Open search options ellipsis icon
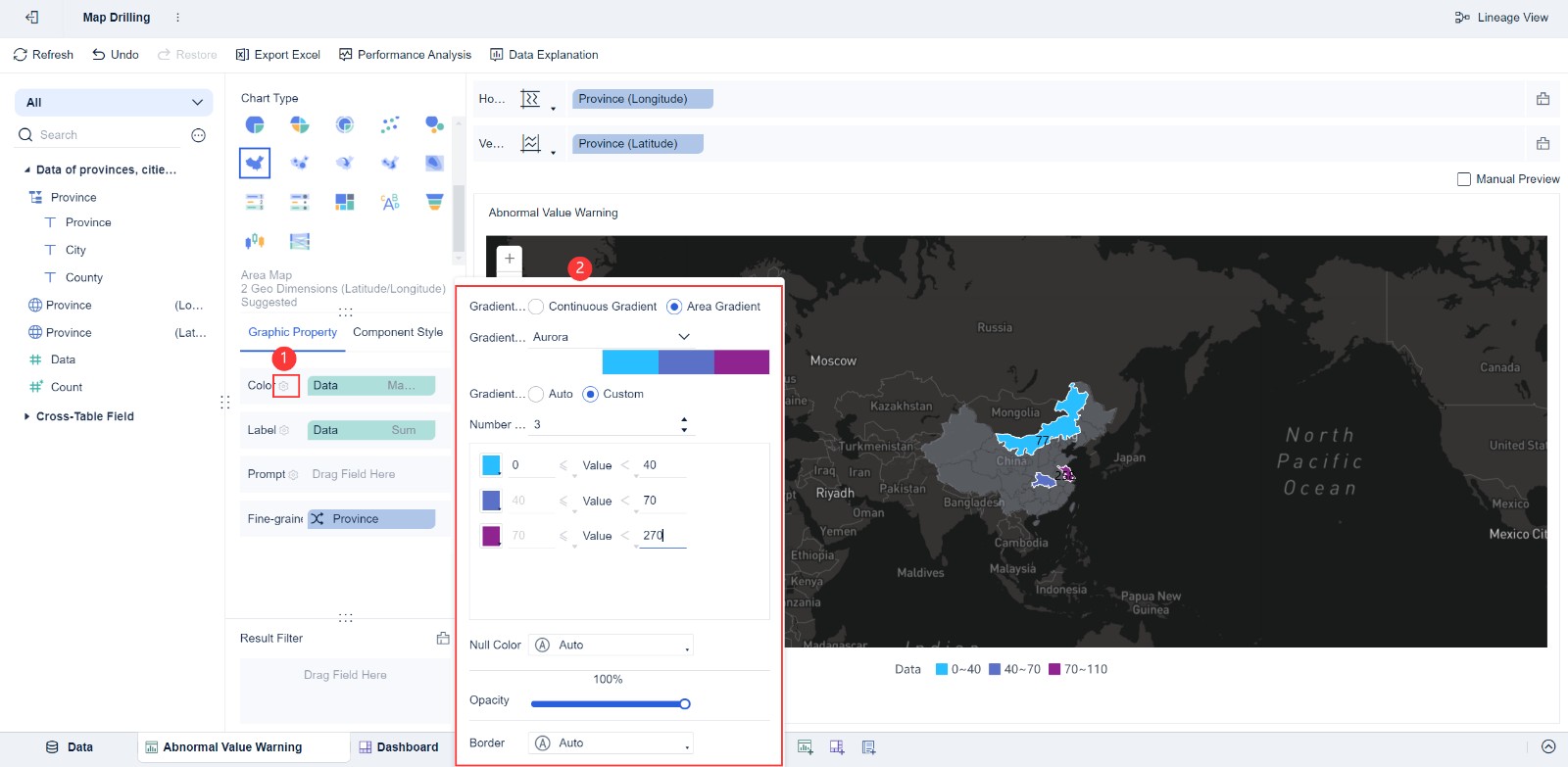This screenshot has height=767, width=1568. (x=198, y=135)
